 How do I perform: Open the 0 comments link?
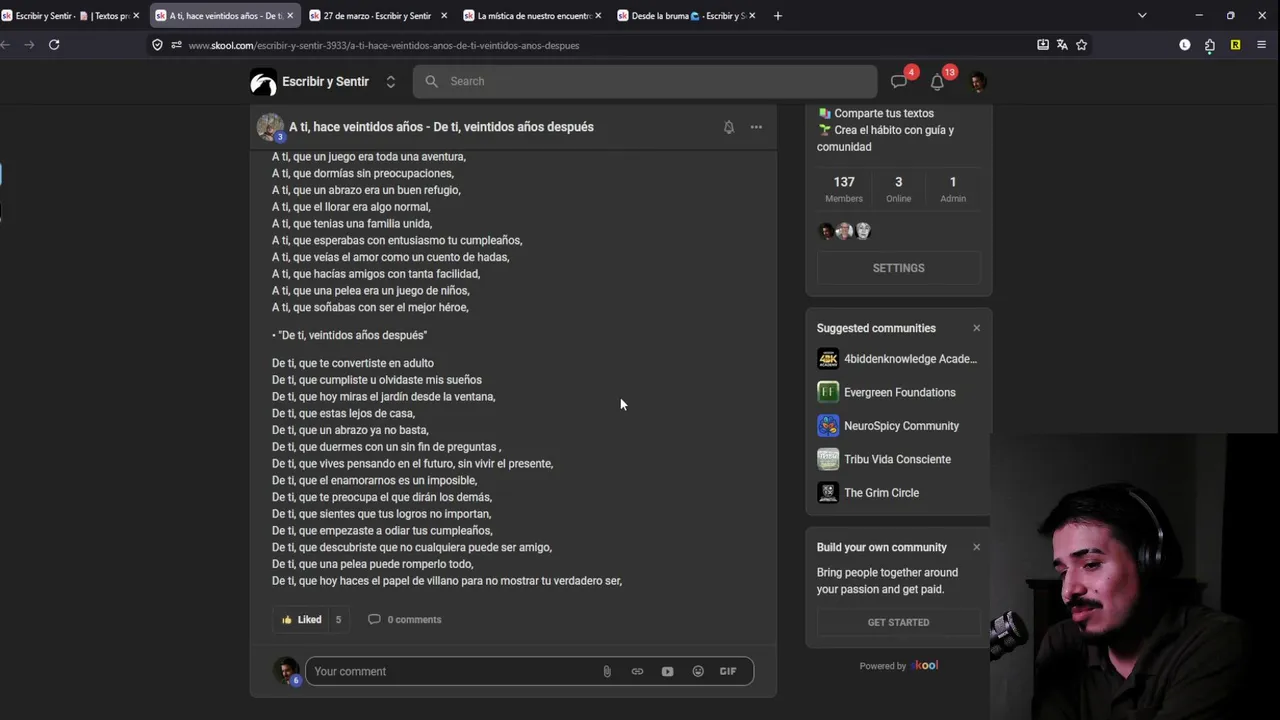(405, 619)
